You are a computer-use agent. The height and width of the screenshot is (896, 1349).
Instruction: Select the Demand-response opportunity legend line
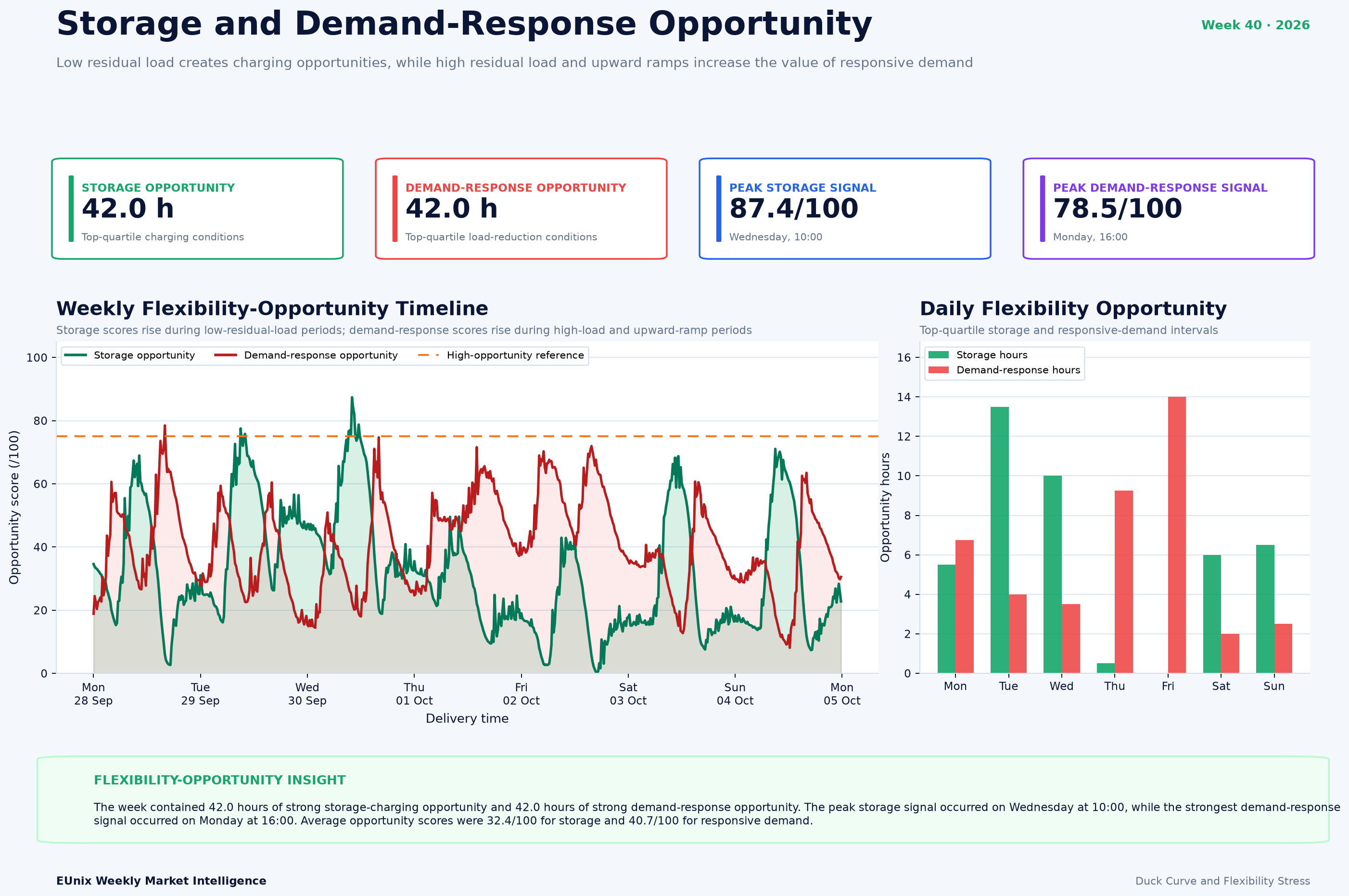[x=225, y=355]
